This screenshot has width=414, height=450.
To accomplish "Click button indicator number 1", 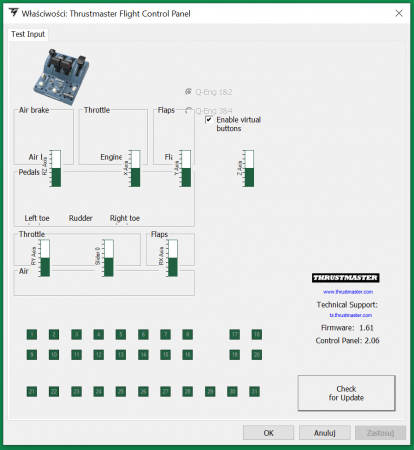I will pos(32,334).
